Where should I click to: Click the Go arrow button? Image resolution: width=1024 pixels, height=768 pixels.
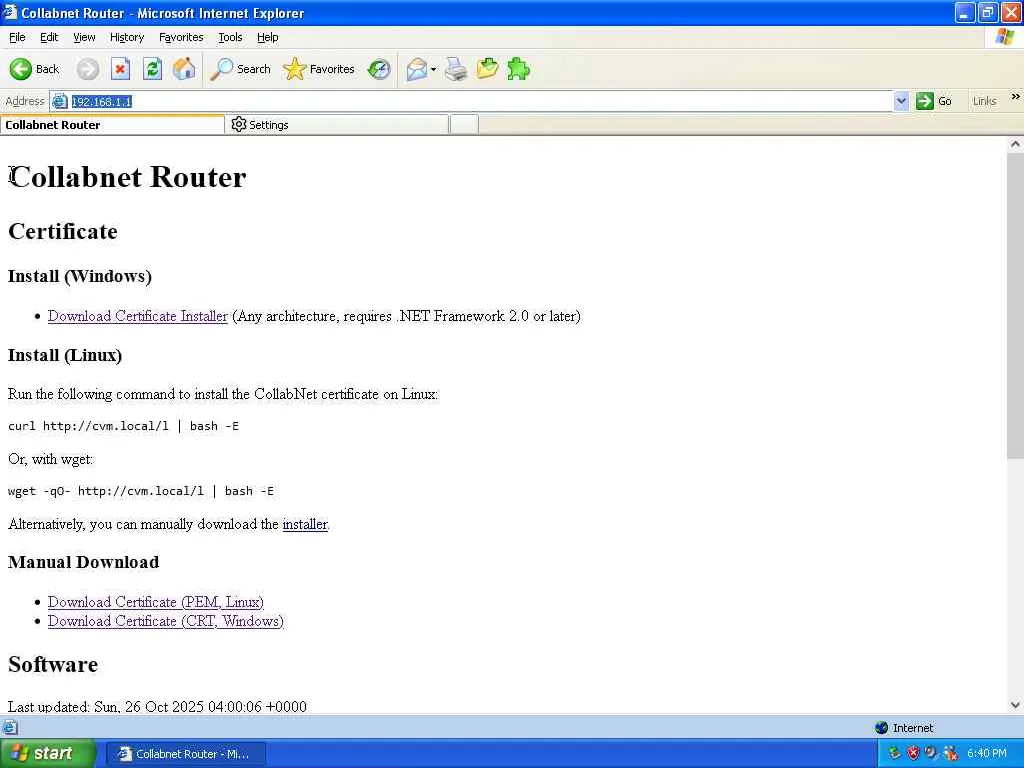[933, 101]
